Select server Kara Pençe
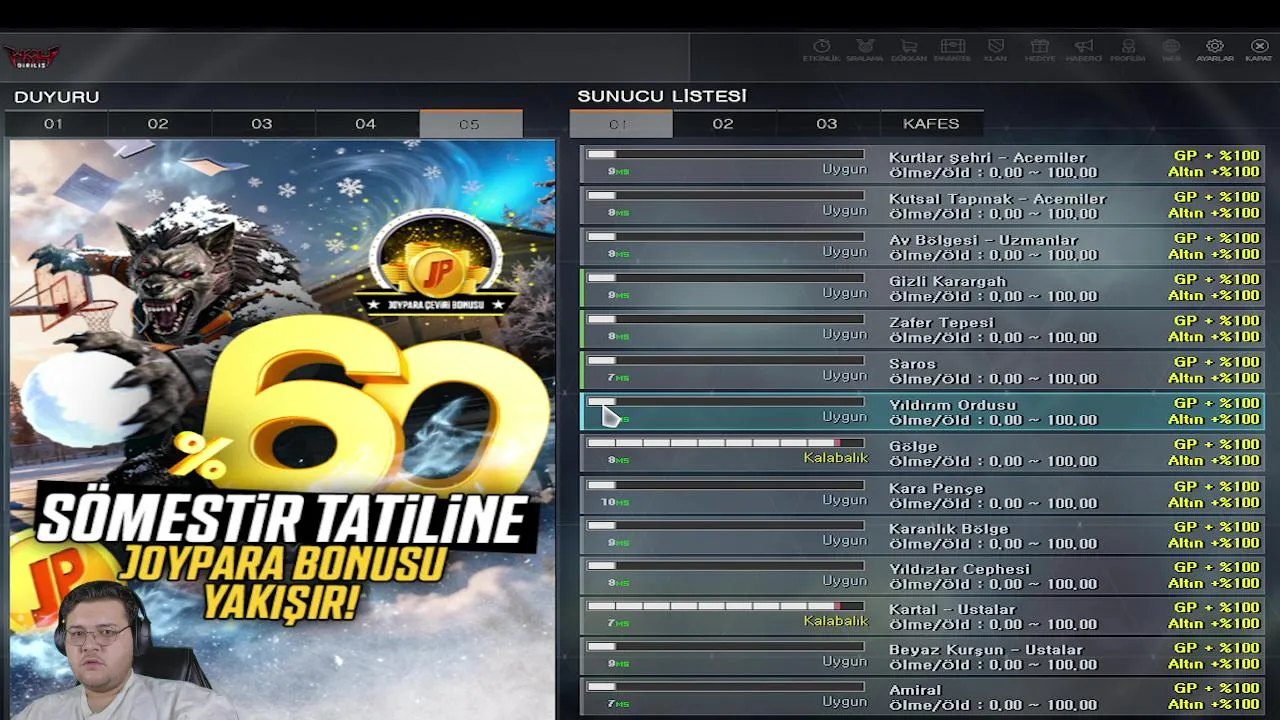Screen dimensions: 1280x720 922,495
